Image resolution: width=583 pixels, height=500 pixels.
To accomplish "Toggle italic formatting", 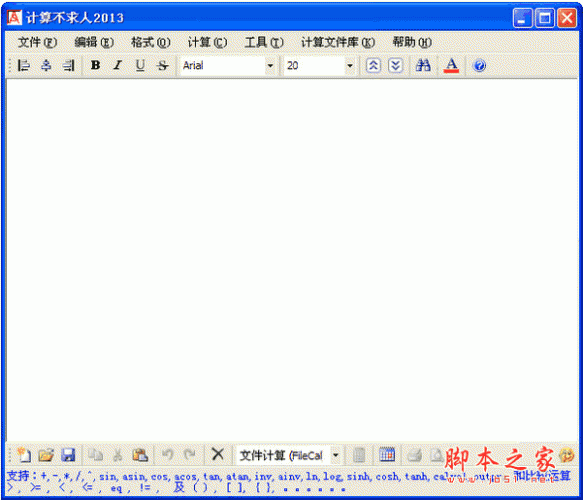I will point(118,65).
